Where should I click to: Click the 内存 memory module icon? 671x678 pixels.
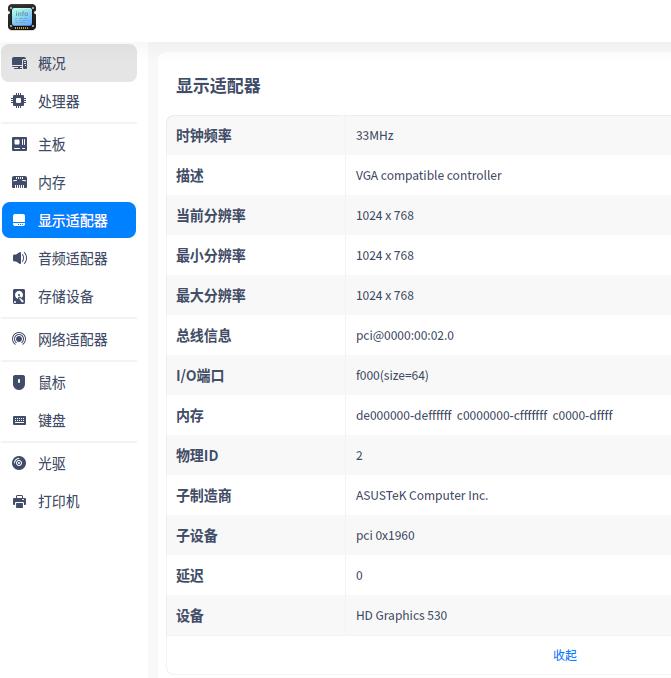click(x=19, y=182)
